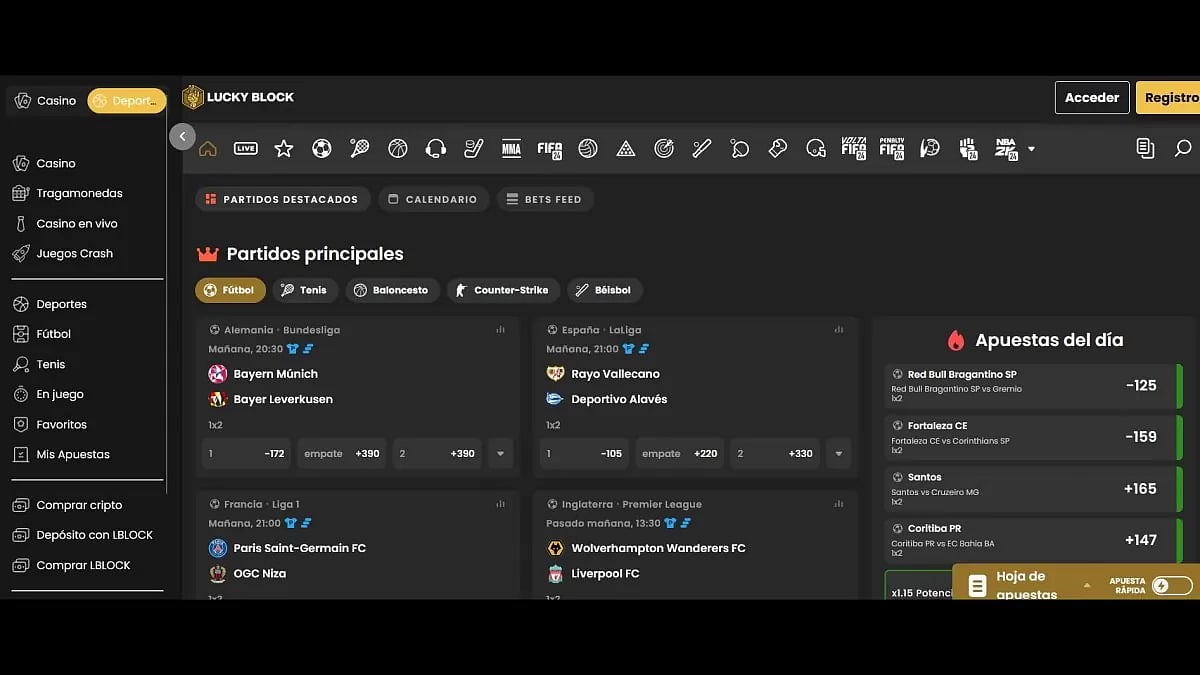Toggle the Apuesta Rápida switch
1200x675 pixels.
pos(1171,586)
